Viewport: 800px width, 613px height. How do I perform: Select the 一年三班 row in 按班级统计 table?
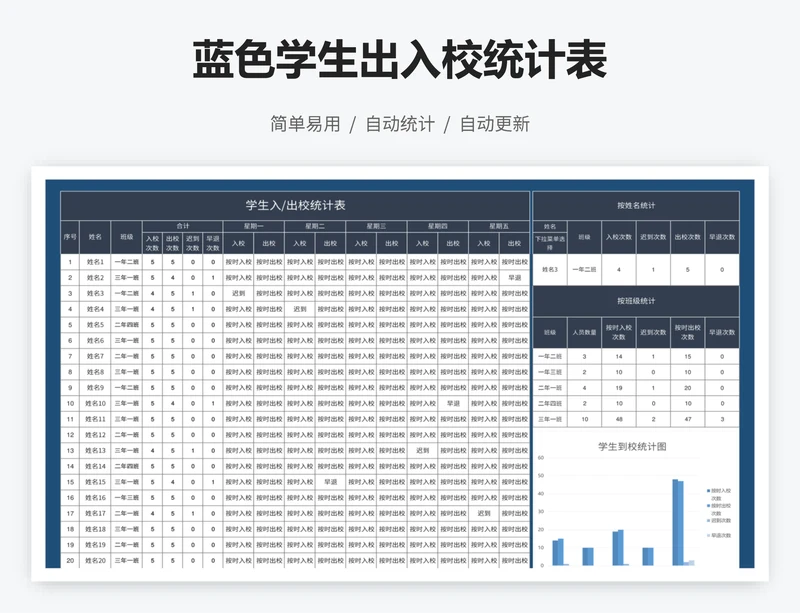click(636, 372)
